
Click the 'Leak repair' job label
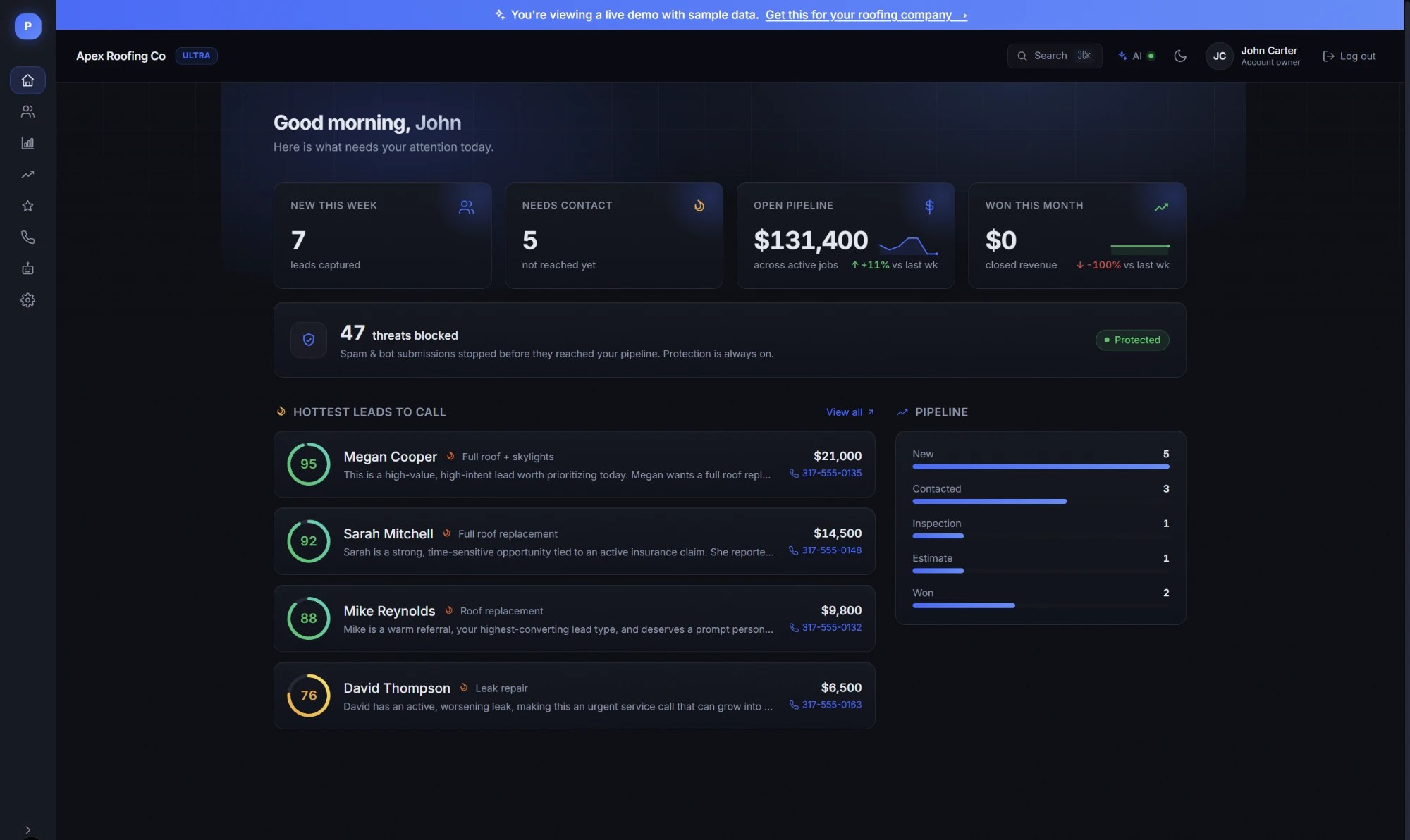click(501, 688)
